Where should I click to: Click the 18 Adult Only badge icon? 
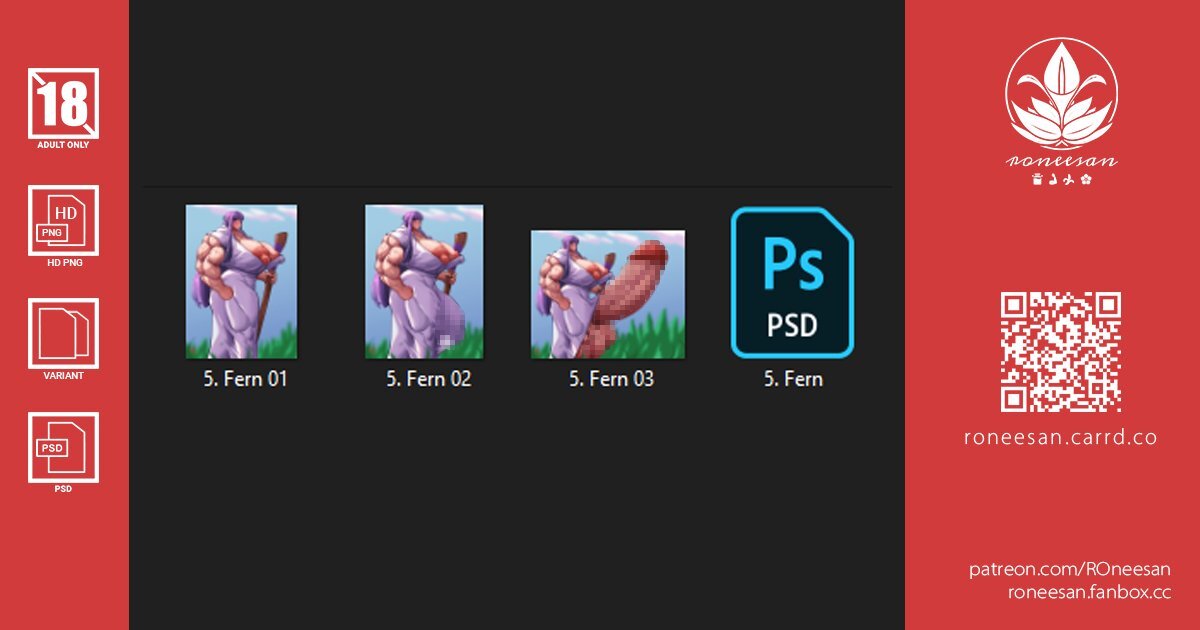63,103
